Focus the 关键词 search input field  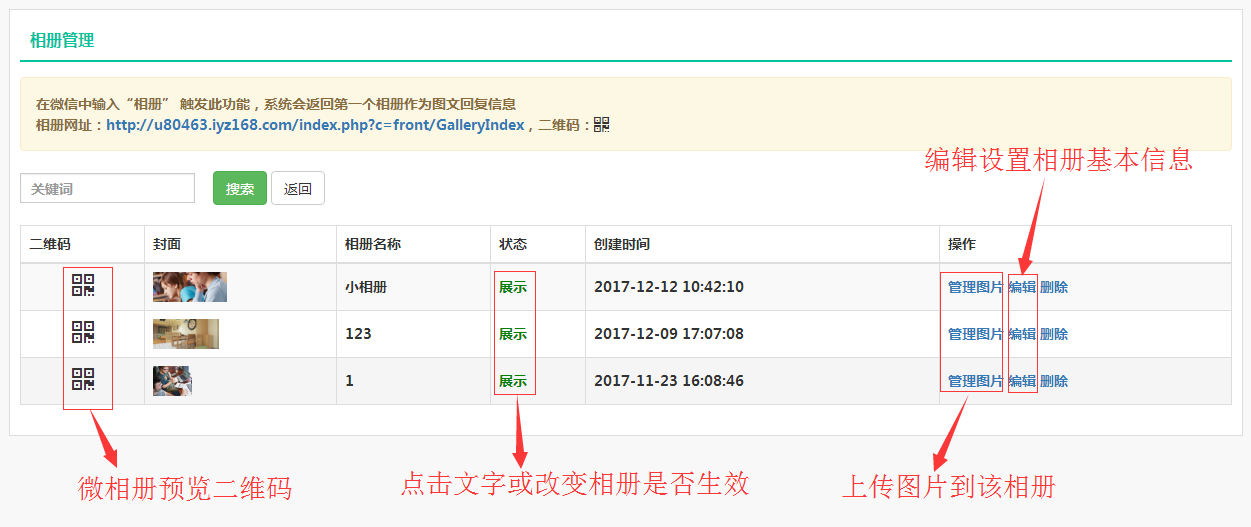(x=107, y=188)
